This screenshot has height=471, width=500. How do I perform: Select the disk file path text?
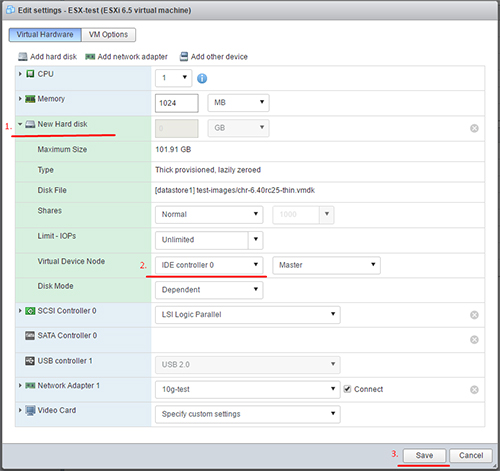(x=235, y=190)
